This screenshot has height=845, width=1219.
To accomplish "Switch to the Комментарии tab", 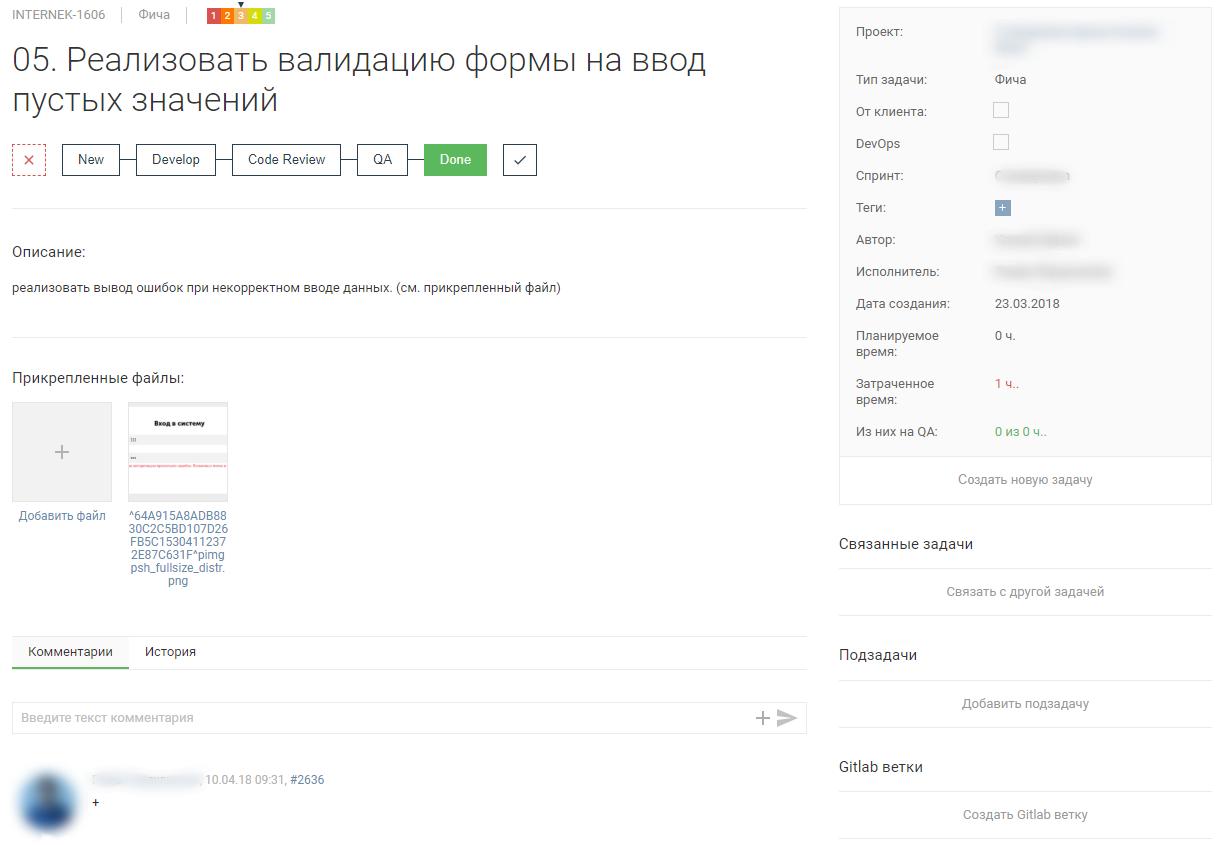I will coord(69,651).
